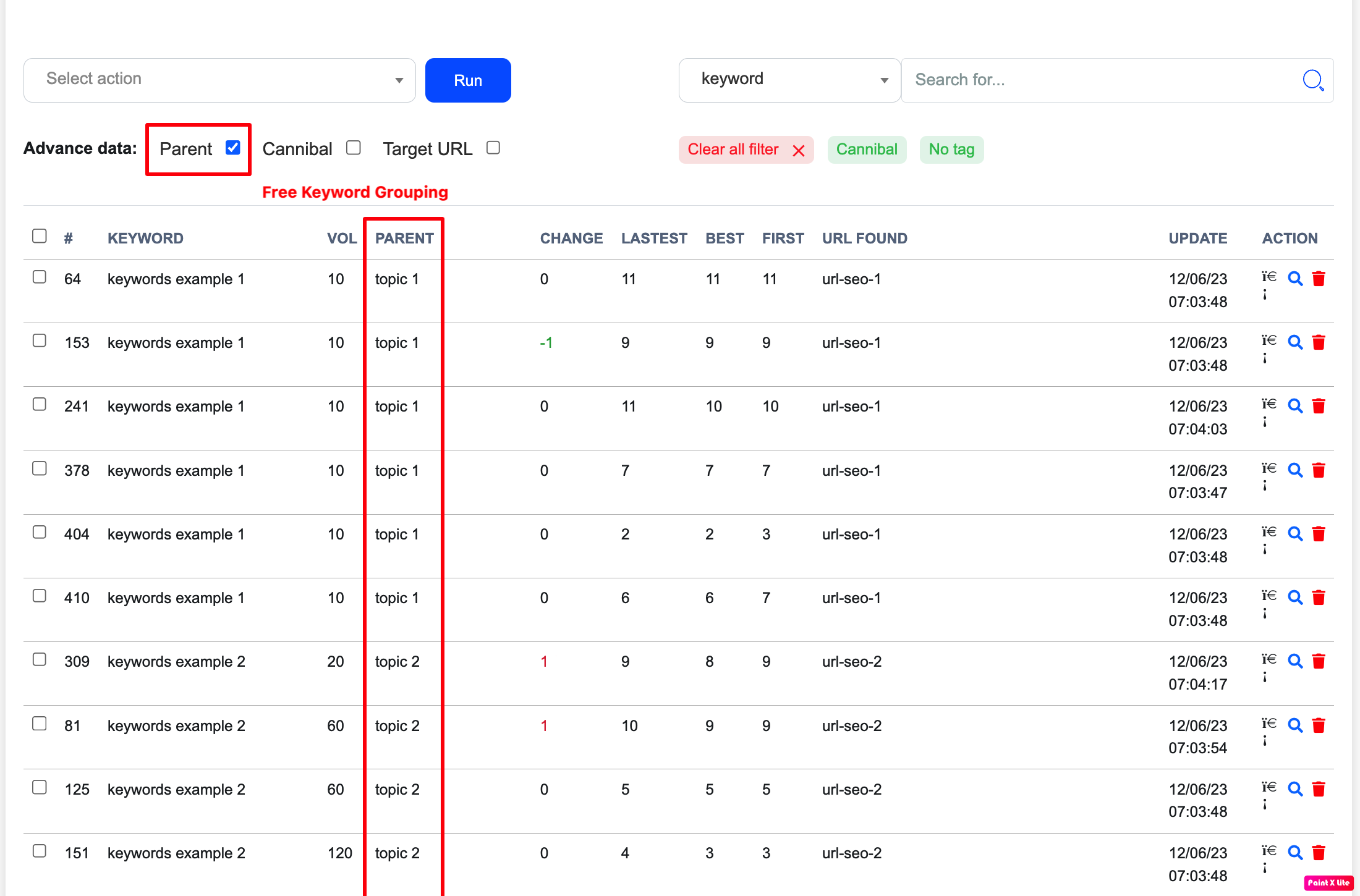Click magnifier icon in row 125
This screenshot has width=1360, height=896.
[1295, 789]
